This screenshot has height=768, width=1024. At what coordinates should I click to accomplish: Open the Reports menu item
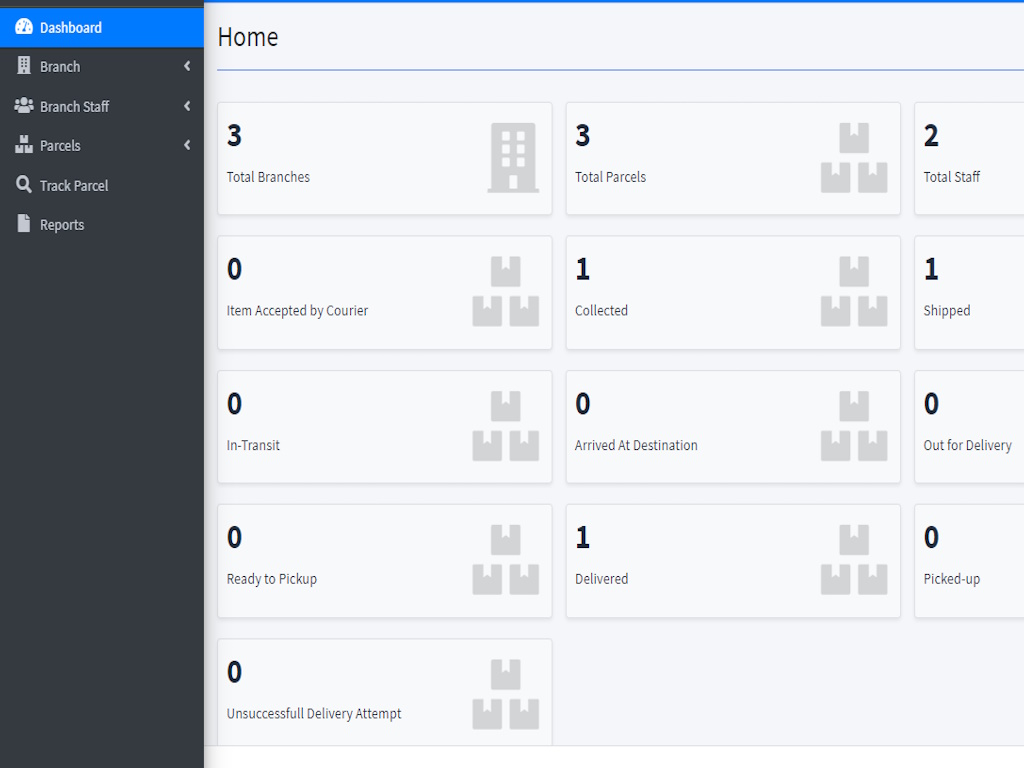62,225
